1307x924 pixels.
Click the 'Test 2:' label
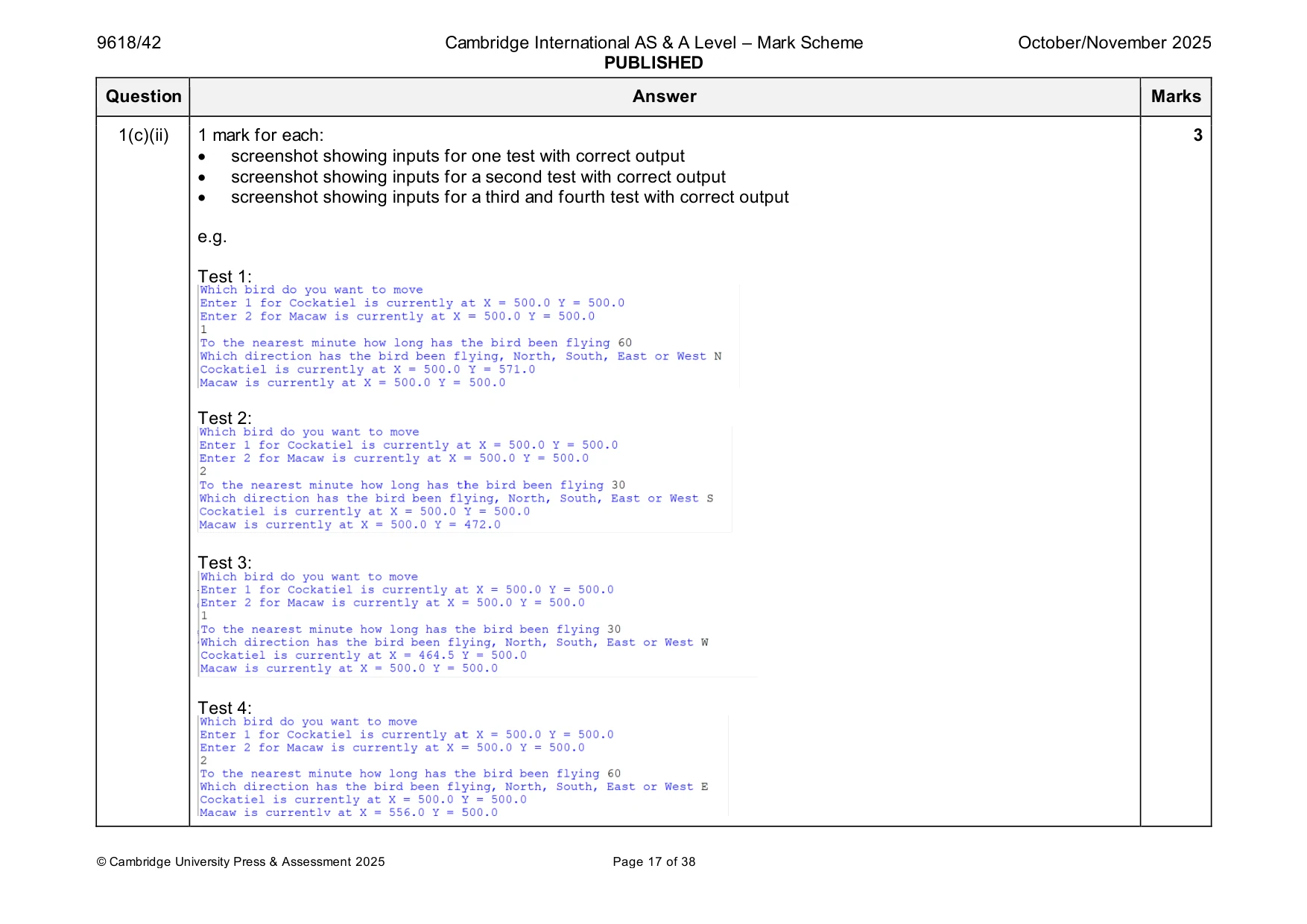coord(225,419)
